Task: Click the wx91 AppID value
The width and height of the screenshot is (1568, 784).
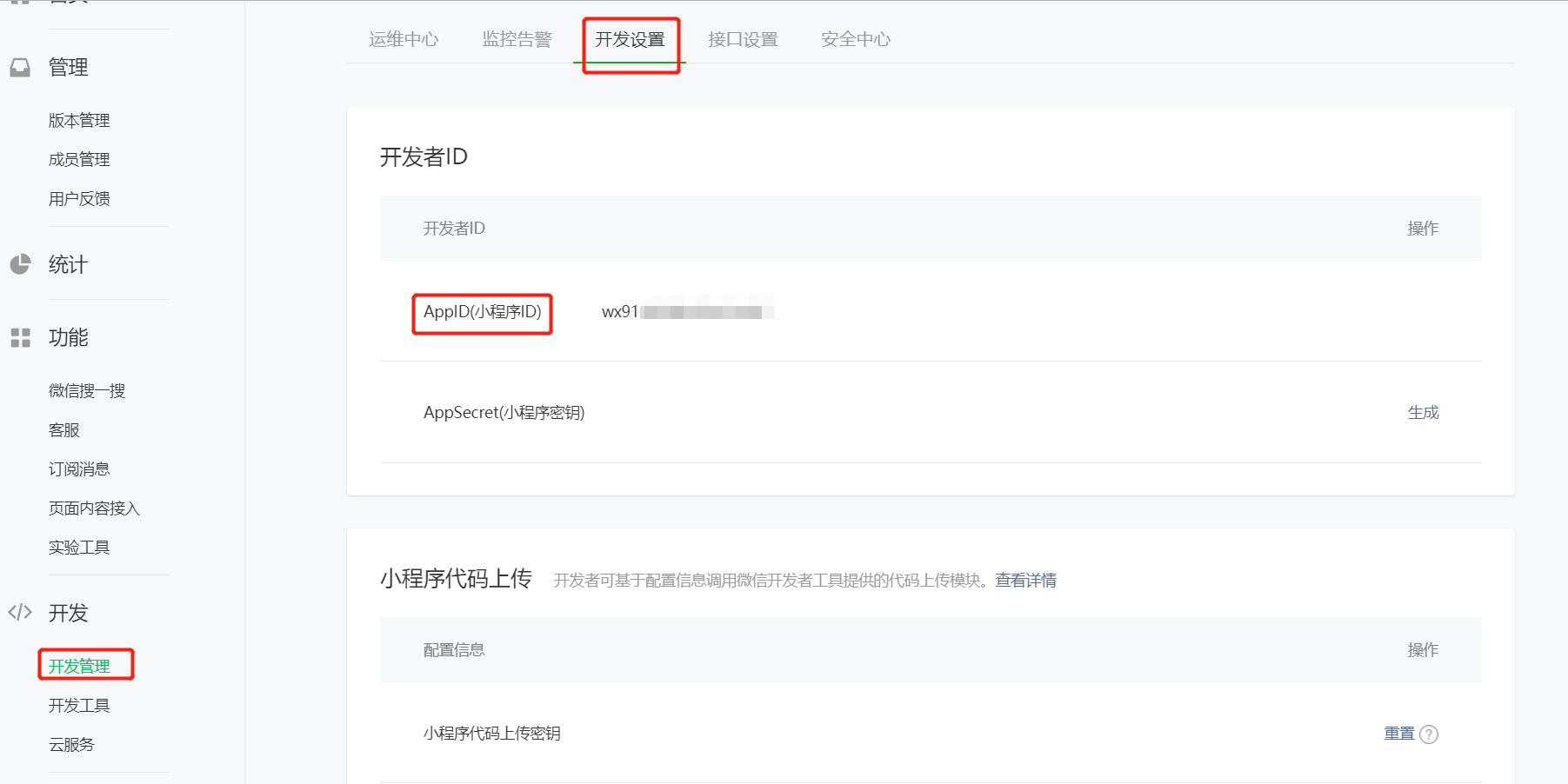Action: coord(687,311)
